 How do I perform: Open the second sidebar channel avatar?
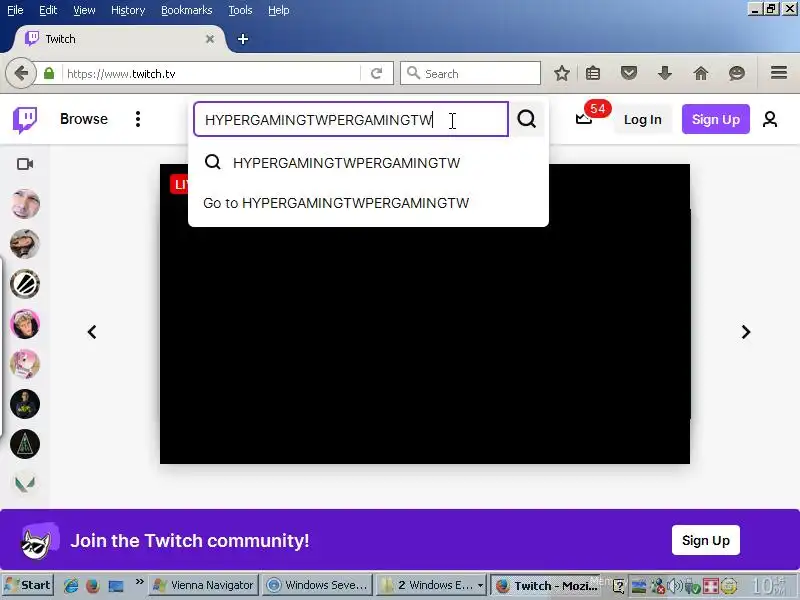coord(25,243)
